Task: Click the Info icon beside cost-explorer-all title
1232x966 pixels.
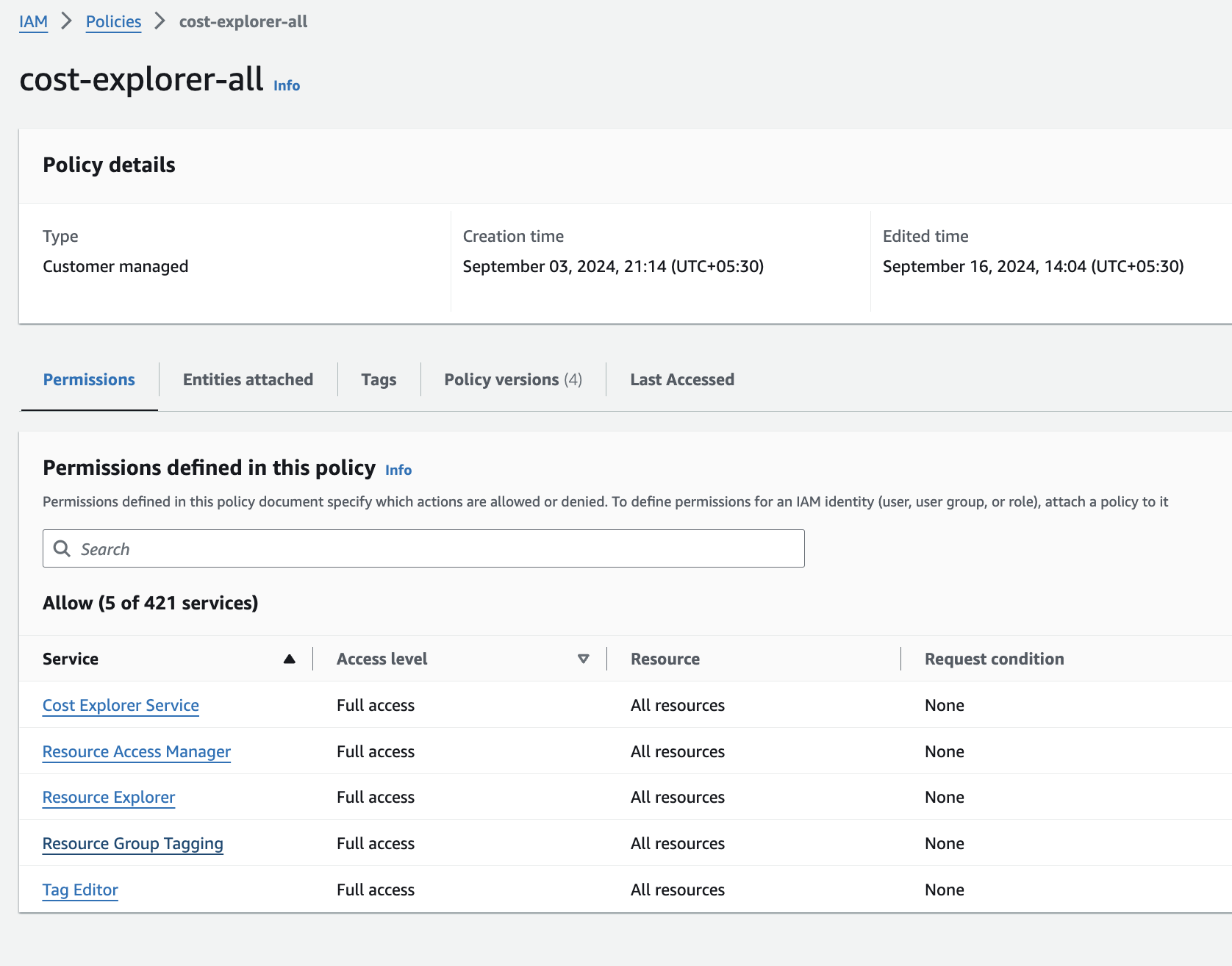Action: (286, 86)
